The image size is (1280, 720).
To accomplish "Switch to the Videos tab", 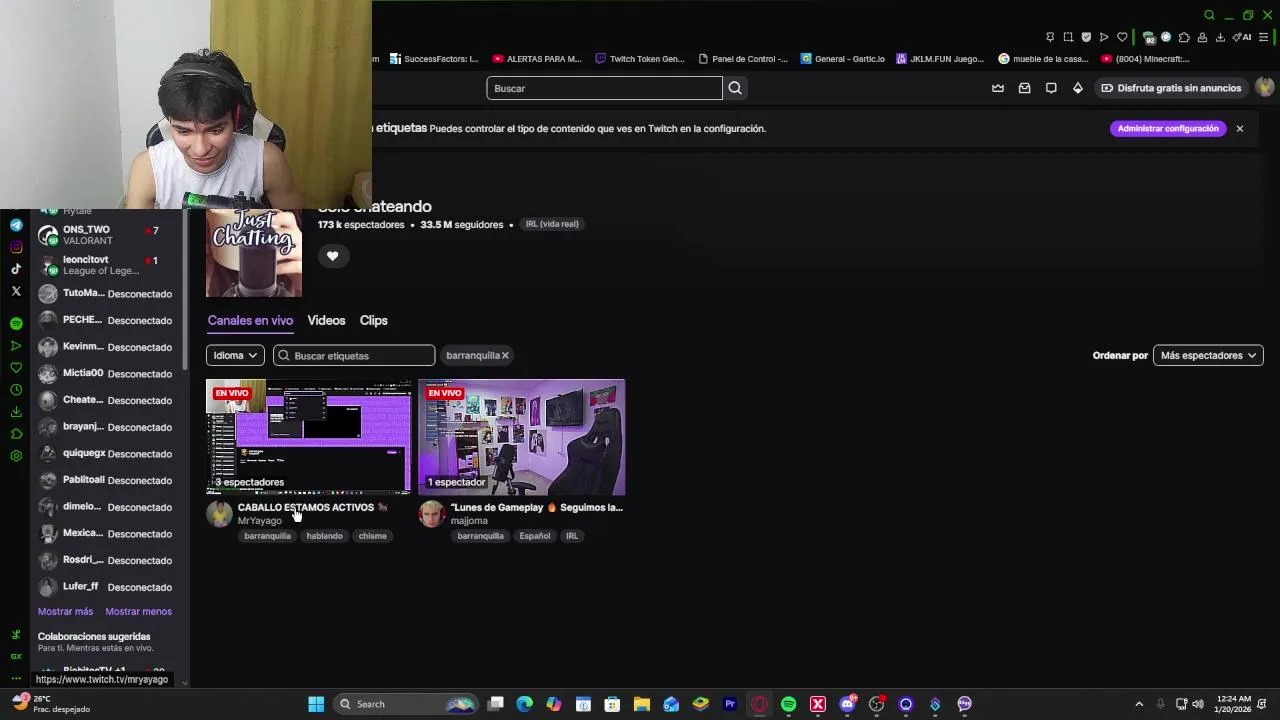I will [326, 320].
